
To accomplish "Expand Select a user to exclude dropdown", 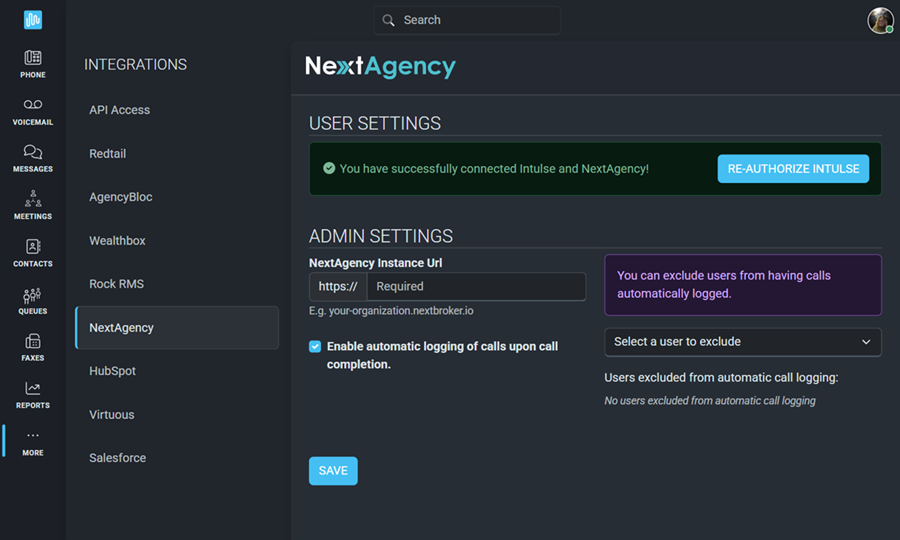I will 743,342.
